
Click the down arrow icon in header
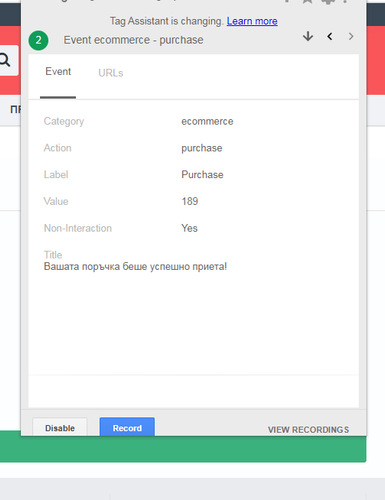[308, 36]
